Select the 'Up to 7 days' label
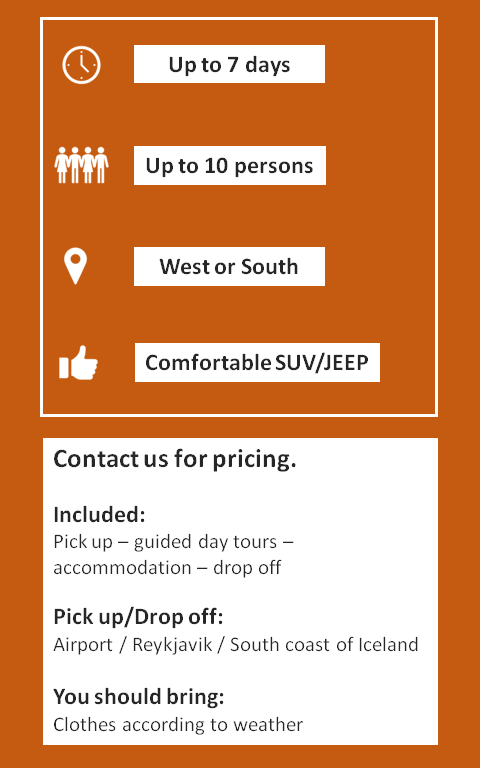The image size is (480, 768). point(229,64)
